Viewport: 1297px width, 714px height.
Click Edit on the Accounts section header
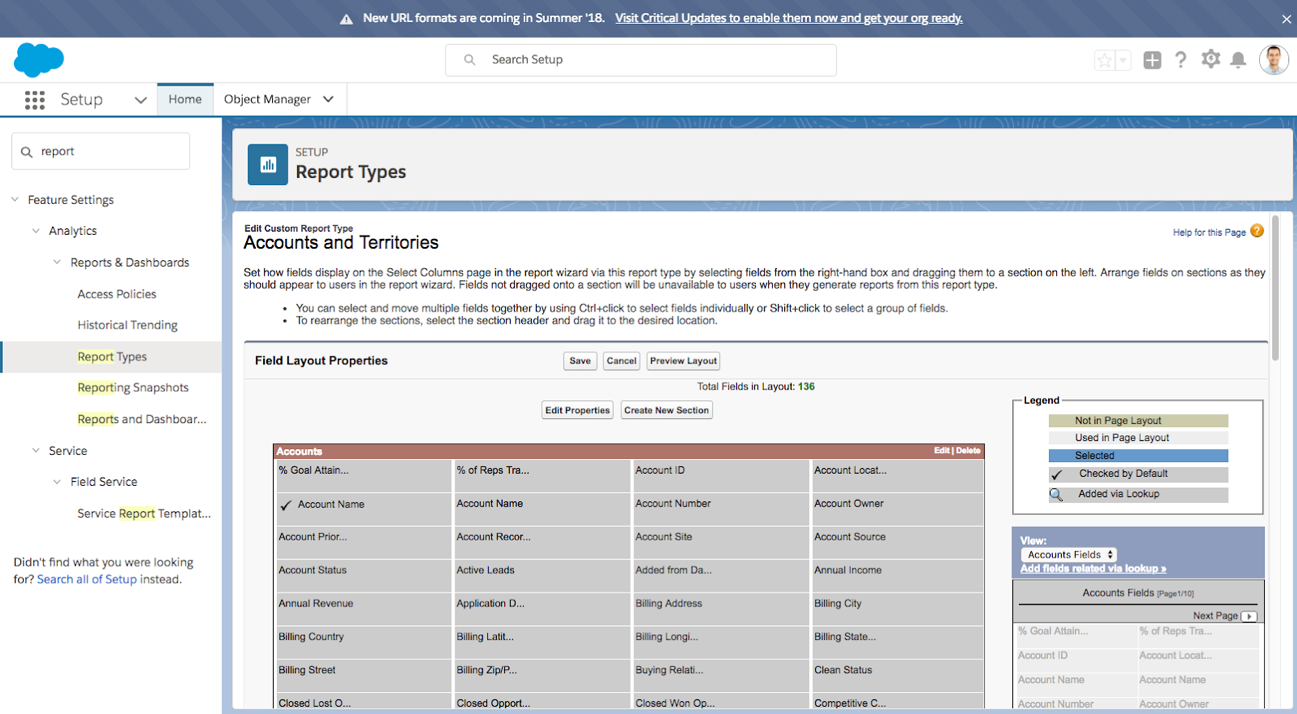pyautogui.click(x=941, y=451)
